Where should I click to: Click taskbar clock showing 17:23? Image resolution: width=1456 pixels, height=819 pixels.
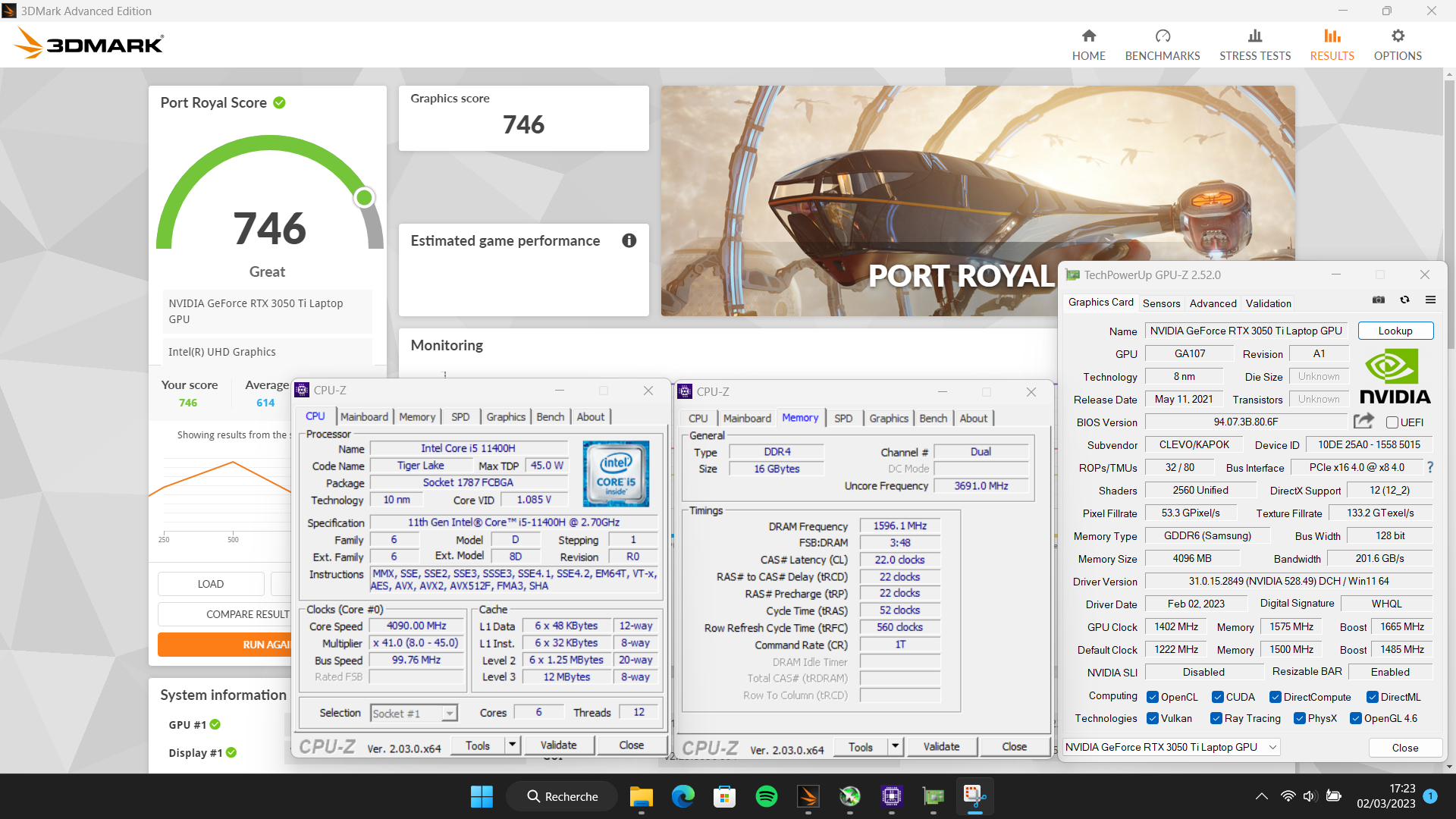1386,796
